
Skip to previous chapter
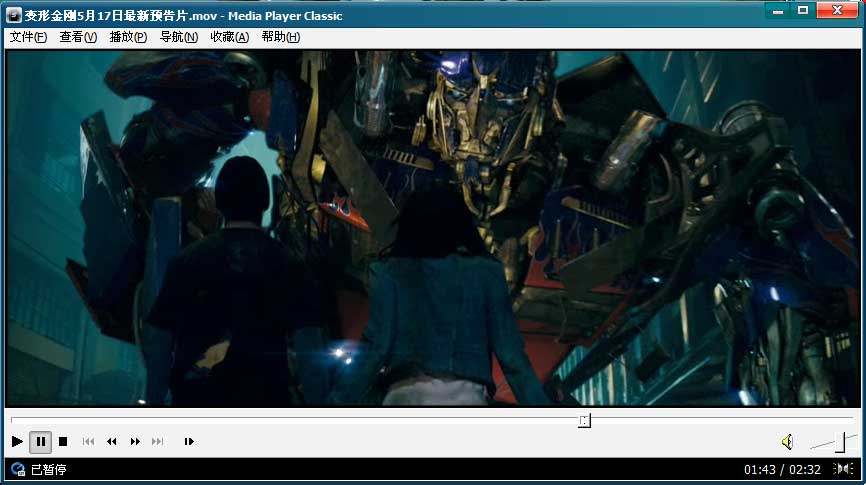(x=88, y=441)
